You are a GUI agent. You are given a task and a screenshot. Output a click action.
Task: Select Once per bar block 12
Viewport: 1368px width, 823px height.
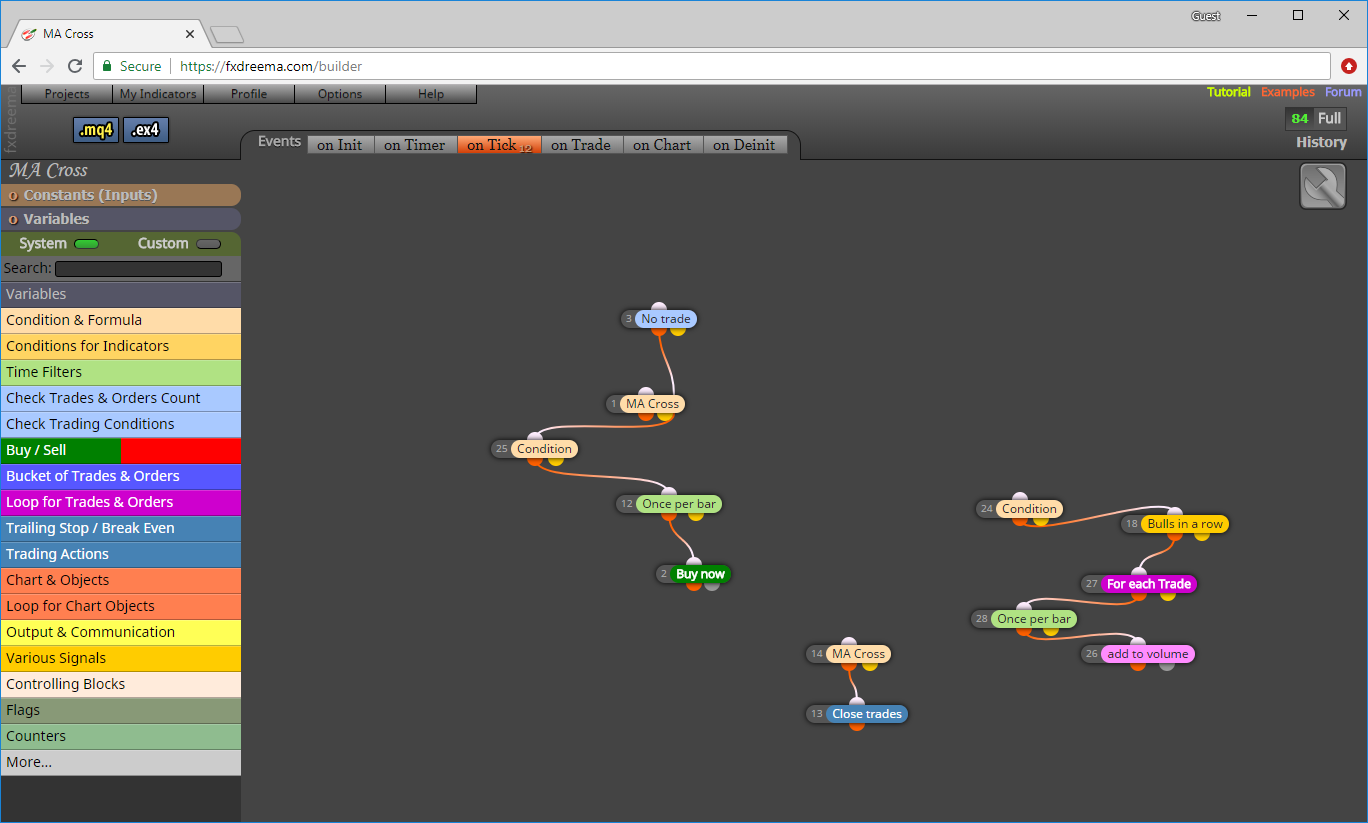[679, 504]
